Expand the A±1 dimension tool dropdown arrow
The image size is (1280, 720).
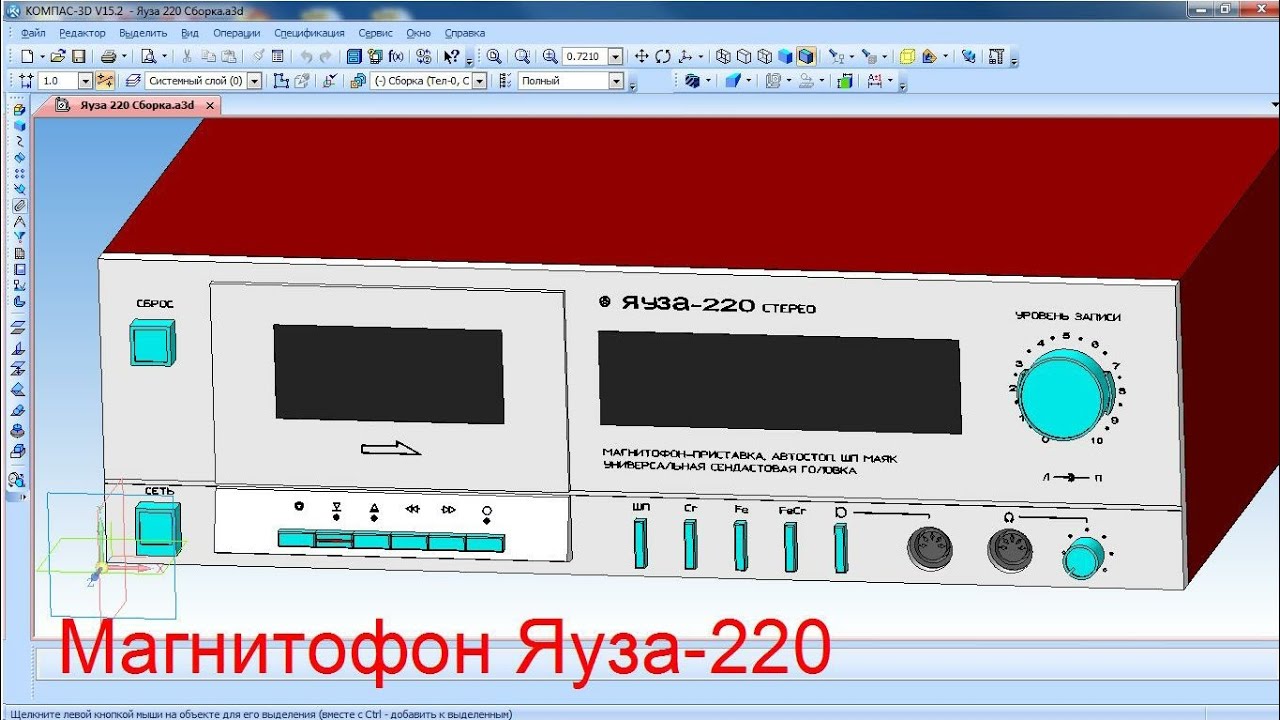(x=890, y=81)
